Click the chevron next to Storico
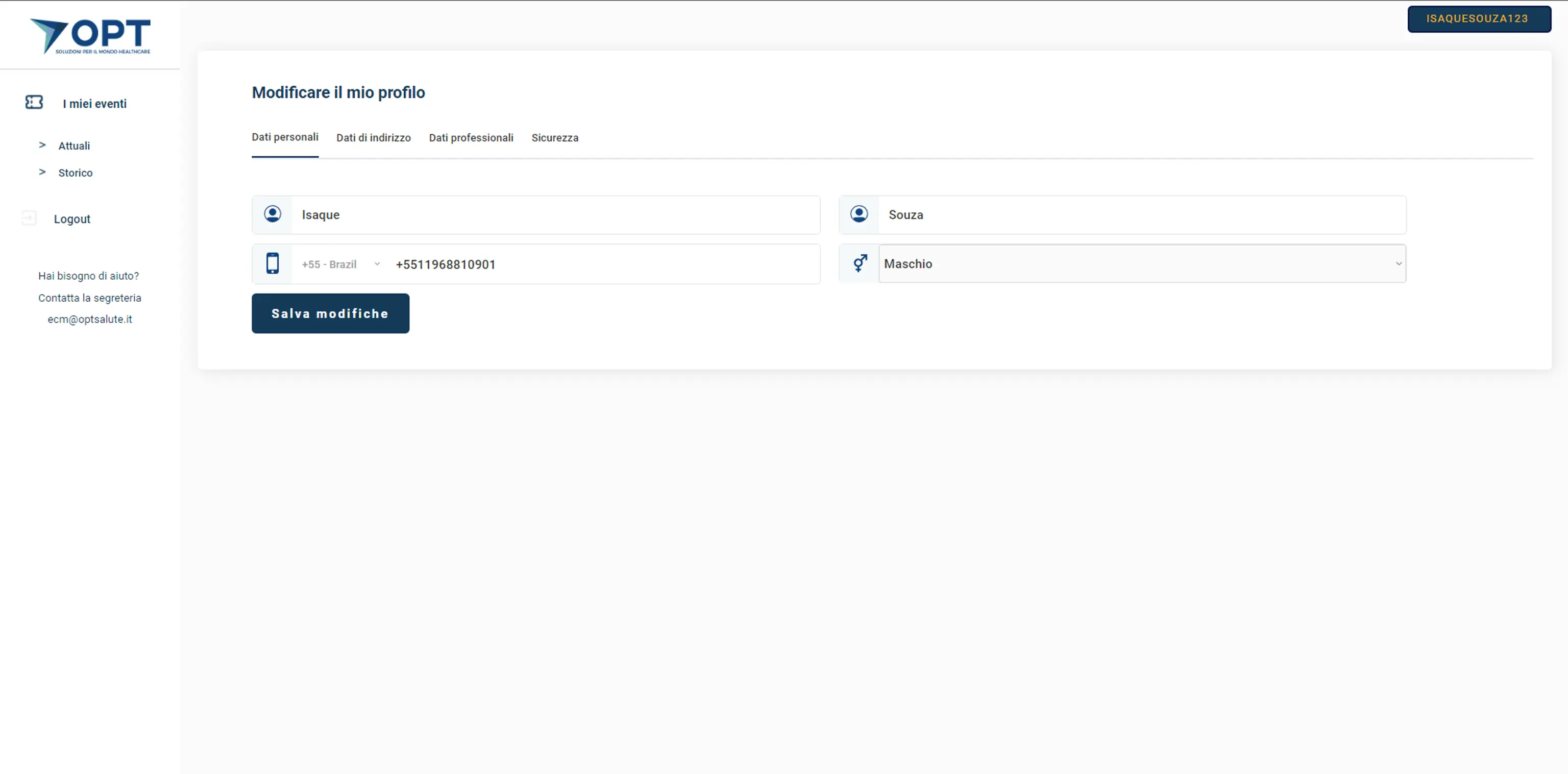Screen dimensions: 1568x774 click(x=42, y=172)
